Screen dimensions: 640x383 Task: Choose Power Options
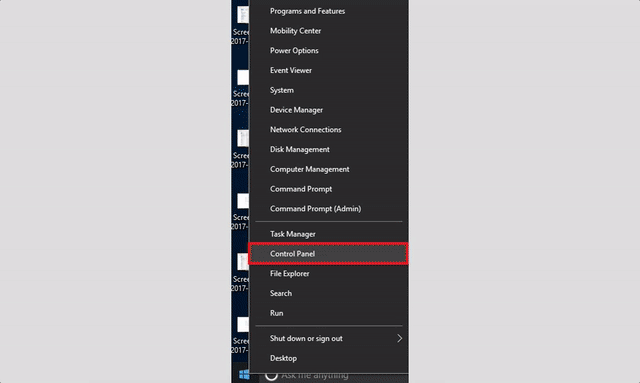pyautogui.click(x=328, y=51)
